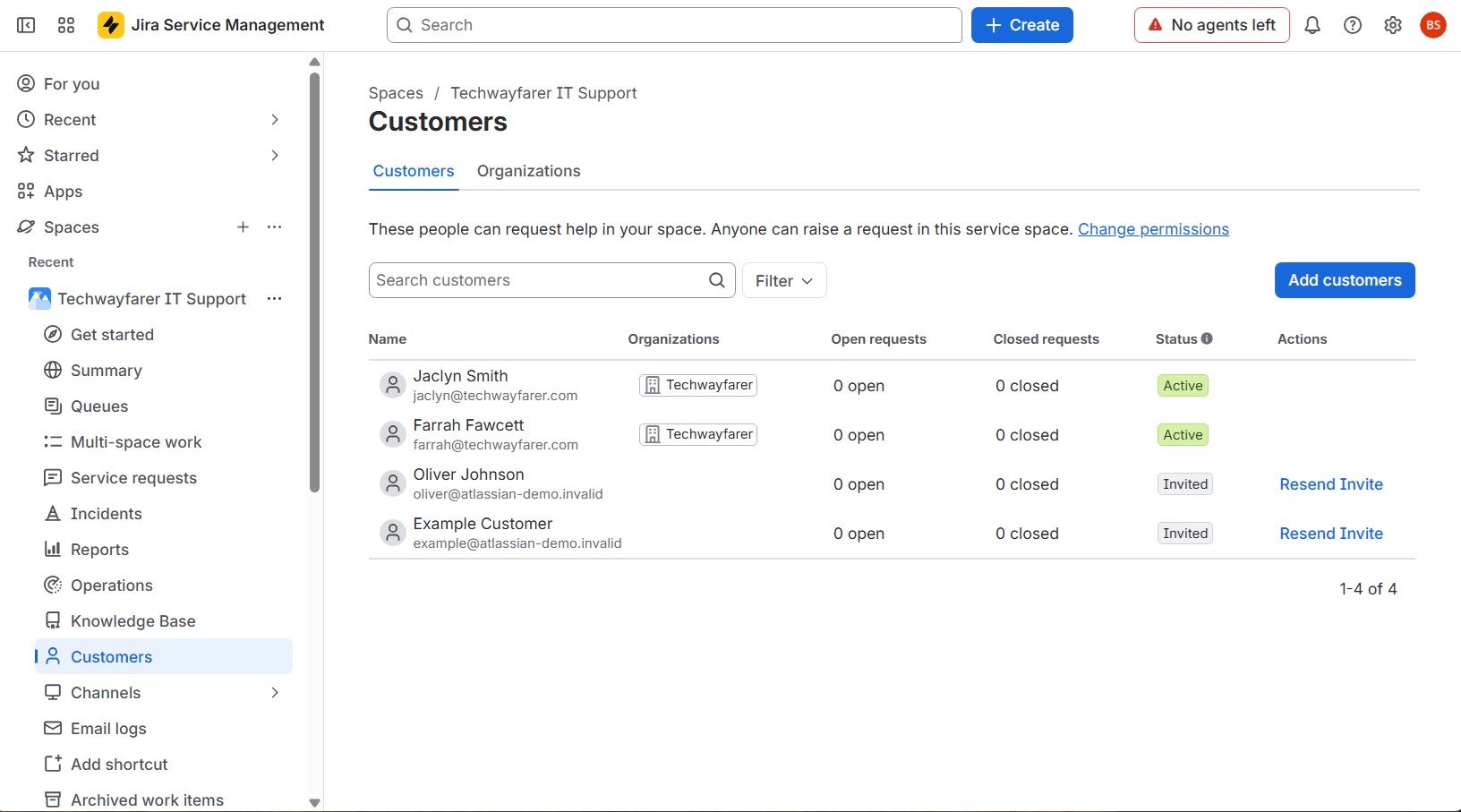The width and height of the screenshot is (1461, 812).
Task: Click Example Customer's avatar icon
Action: (392, 533)
